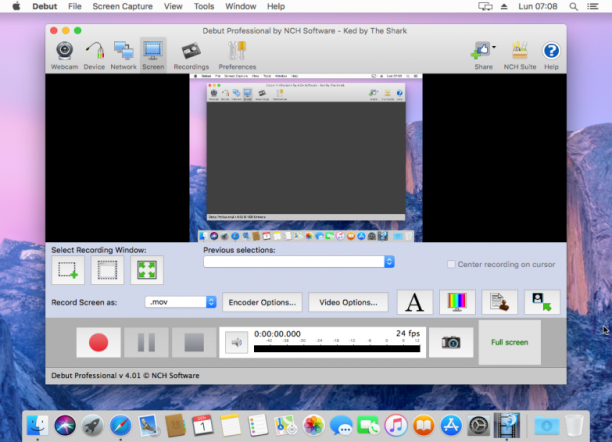Screen dimensions: 612x442
Task: Click the screen mirroring menu bar icon
Action: pyautogui.click(x=485, y=6)
